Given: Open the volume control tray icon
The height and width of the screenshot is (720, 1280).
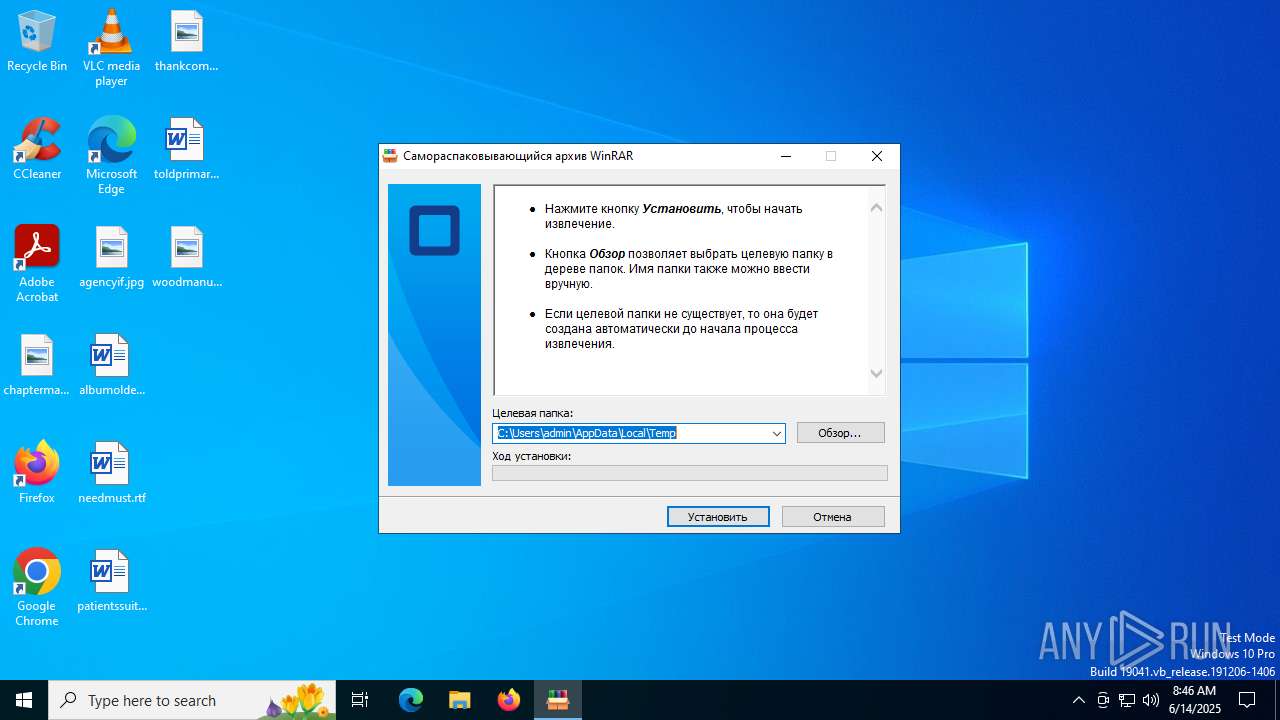Looking at the screenshot, I should tap(1151, 700).
